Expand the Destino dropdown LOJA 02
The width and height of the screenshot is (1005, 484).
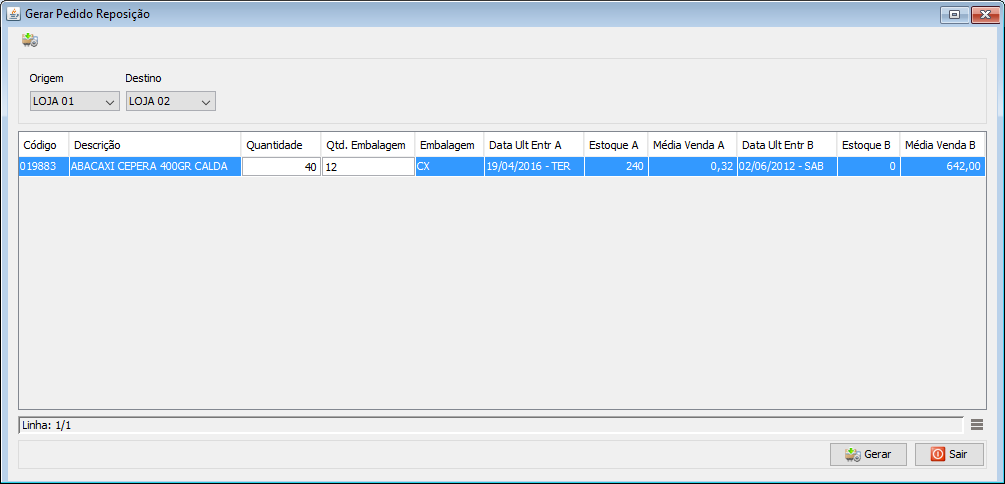click(x=171, y=101)
